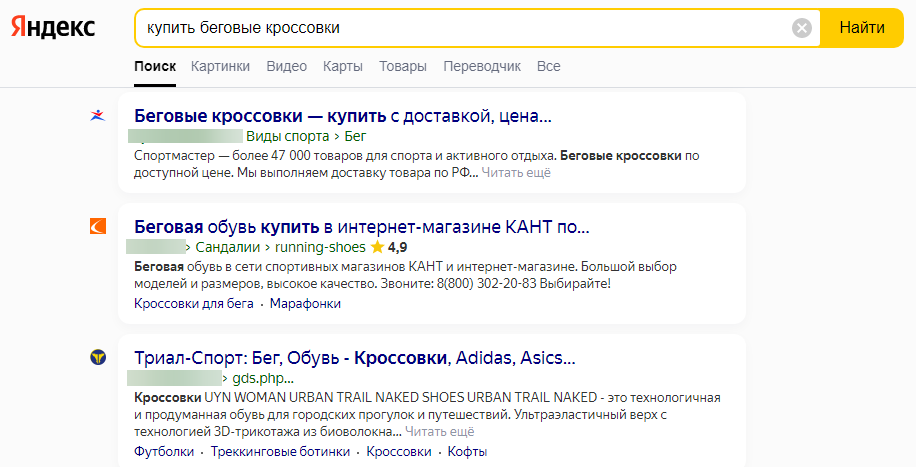Click the blurred domain in Триал-Спорт result

[x=174, y=378]
